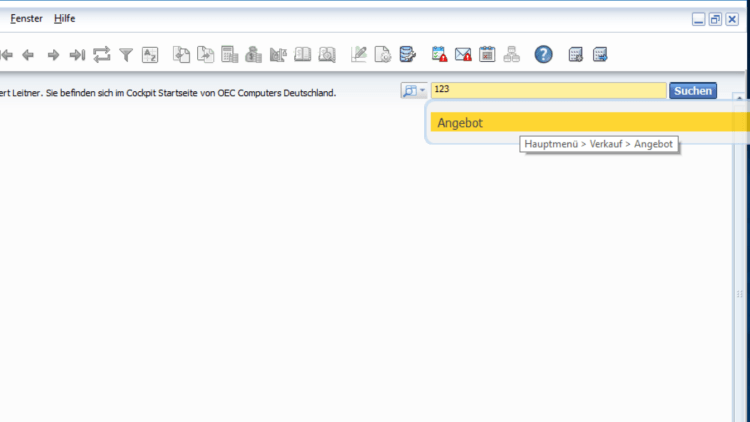
Task: Click the help question mark icon
Action: [x=543, y=55]
